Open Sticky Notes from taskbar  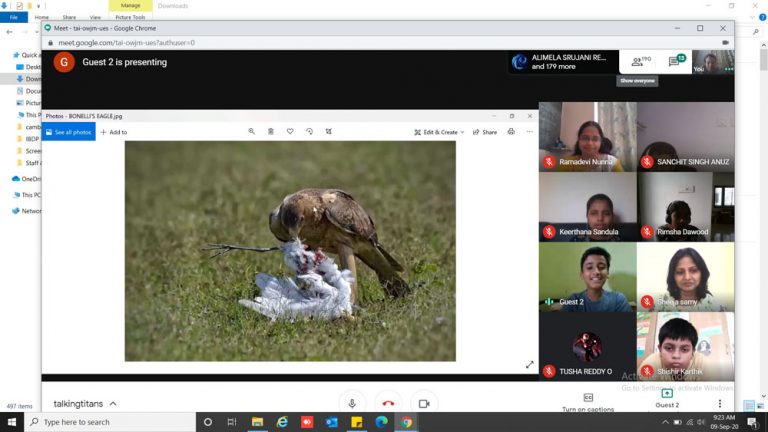[x=357, y=422]
